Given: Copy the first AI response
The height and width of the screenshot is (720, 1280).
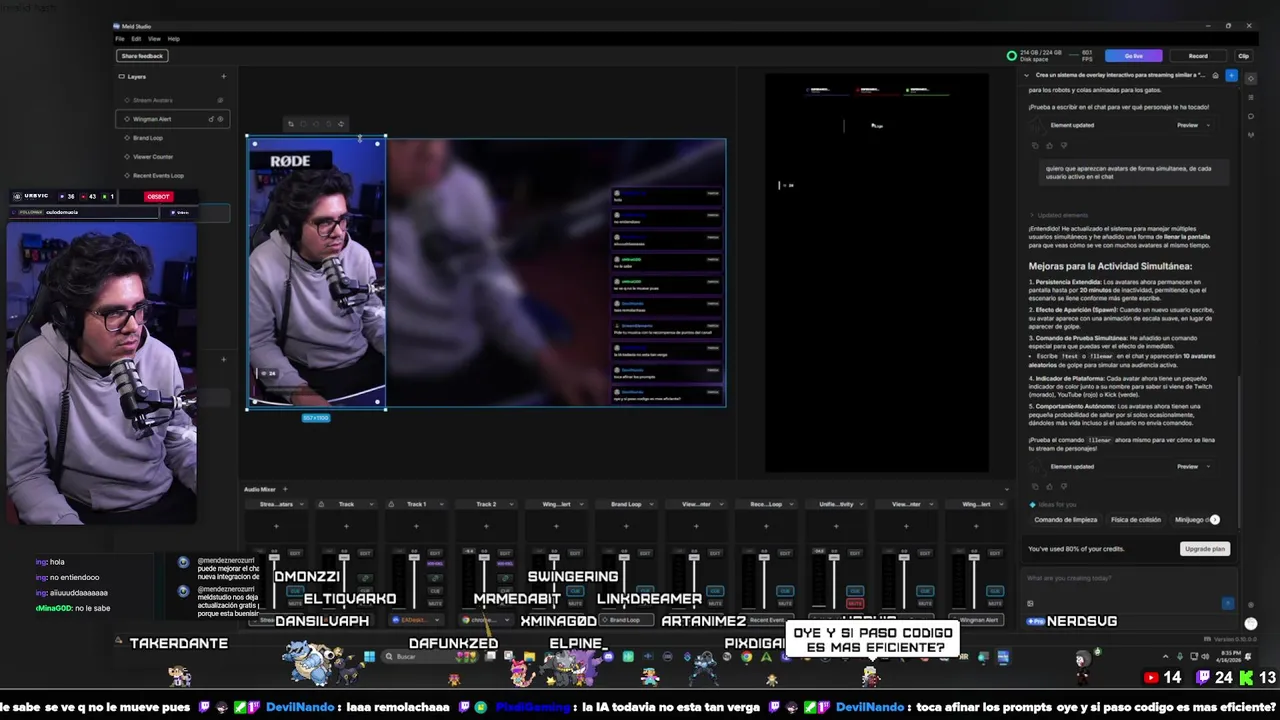Looking at the screenshot, I should (1035, 145).
